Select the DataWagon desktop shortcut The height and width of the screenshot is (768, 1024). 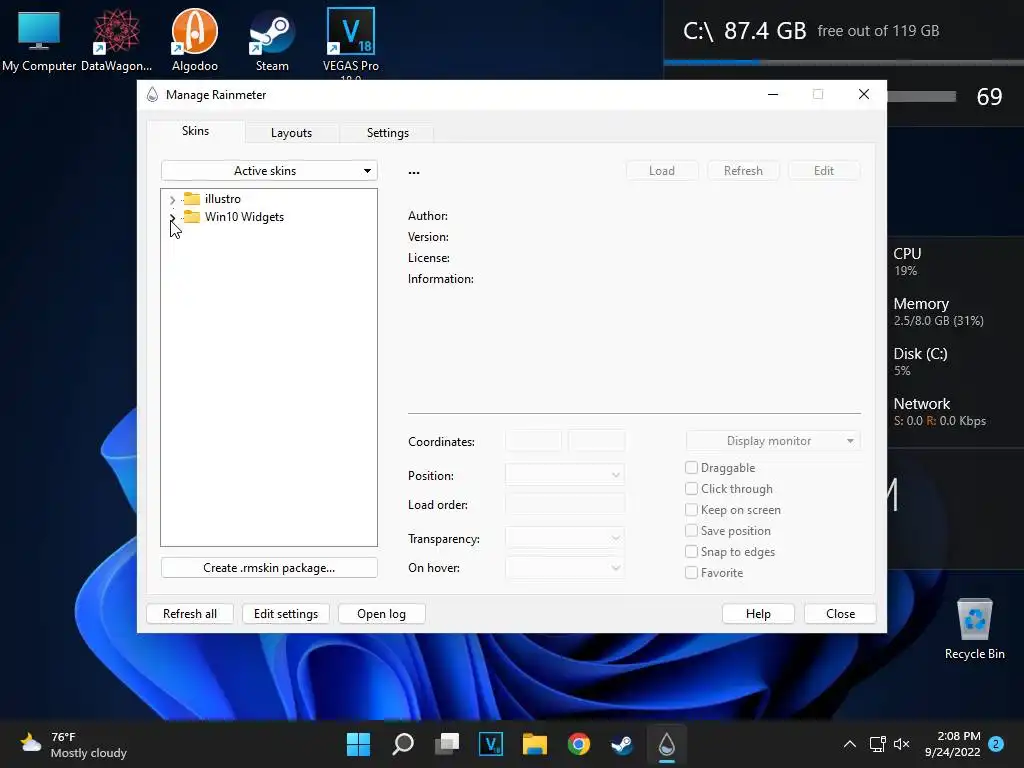(116, 39)
